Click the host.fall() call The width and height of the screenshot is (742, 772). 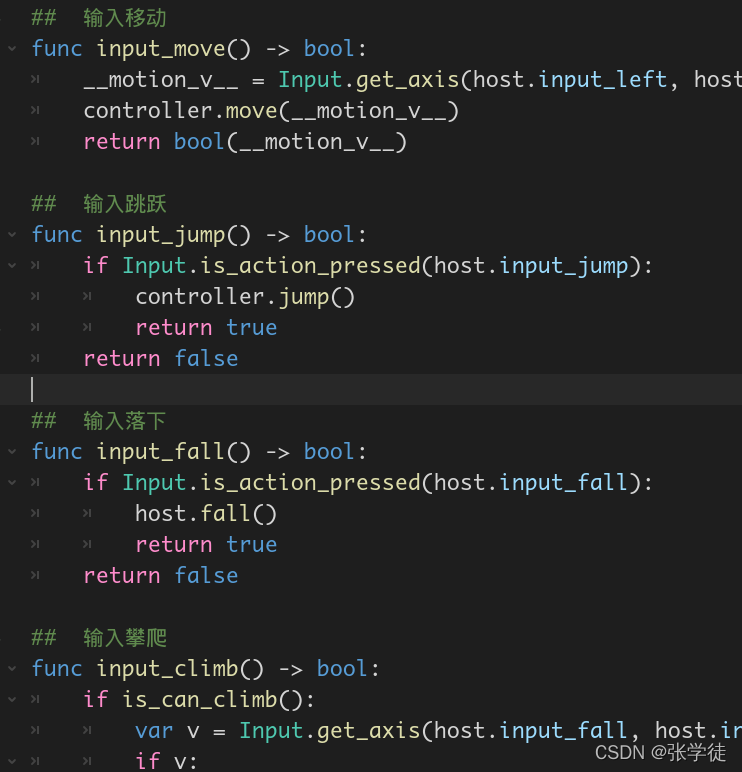tap(206, 514)
